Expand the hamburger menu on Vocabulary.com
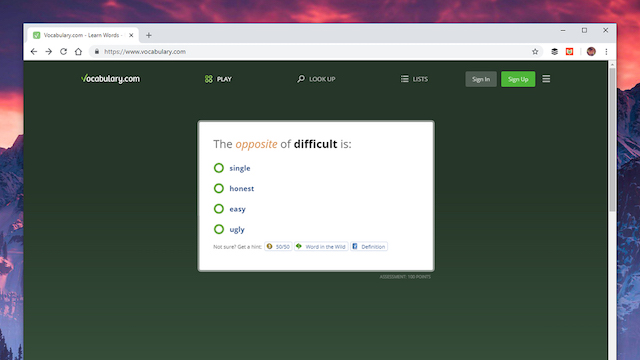 [x=546, y=79]
